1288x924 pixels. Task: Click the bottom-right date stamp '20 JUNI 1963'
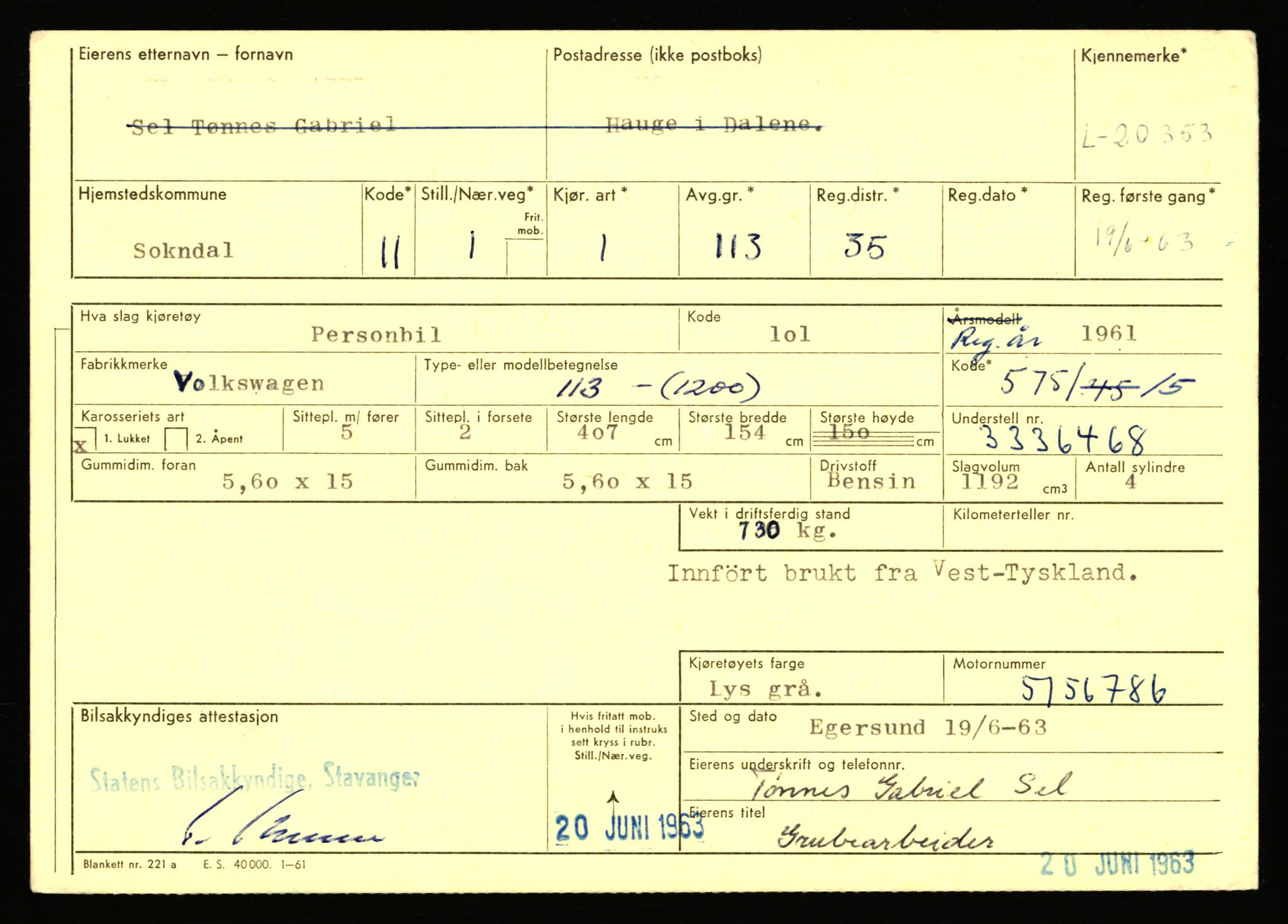tap(1117, 864)
